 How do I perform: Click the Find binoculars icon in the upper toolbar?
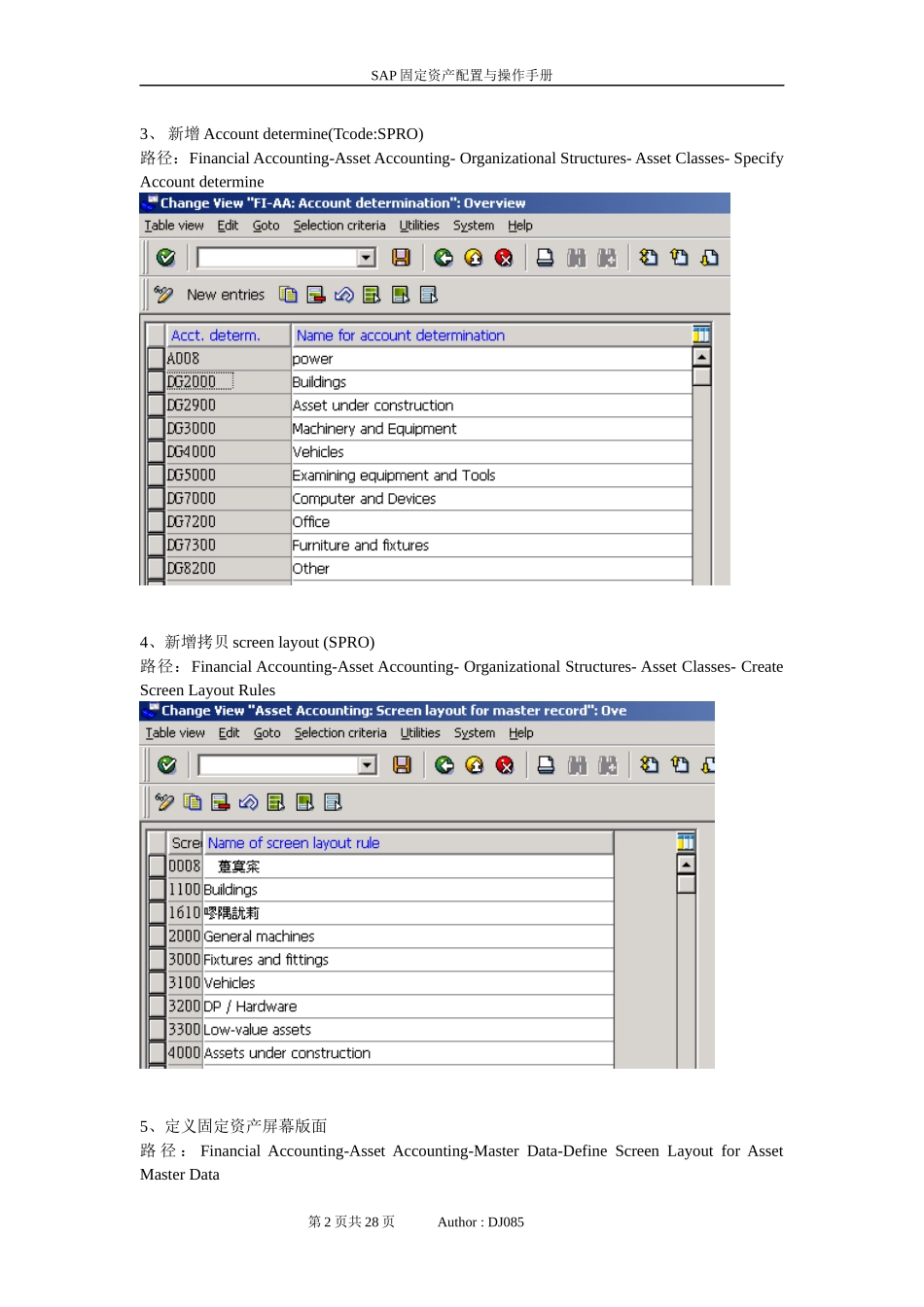pyautogui.click(x=577, y=258)
